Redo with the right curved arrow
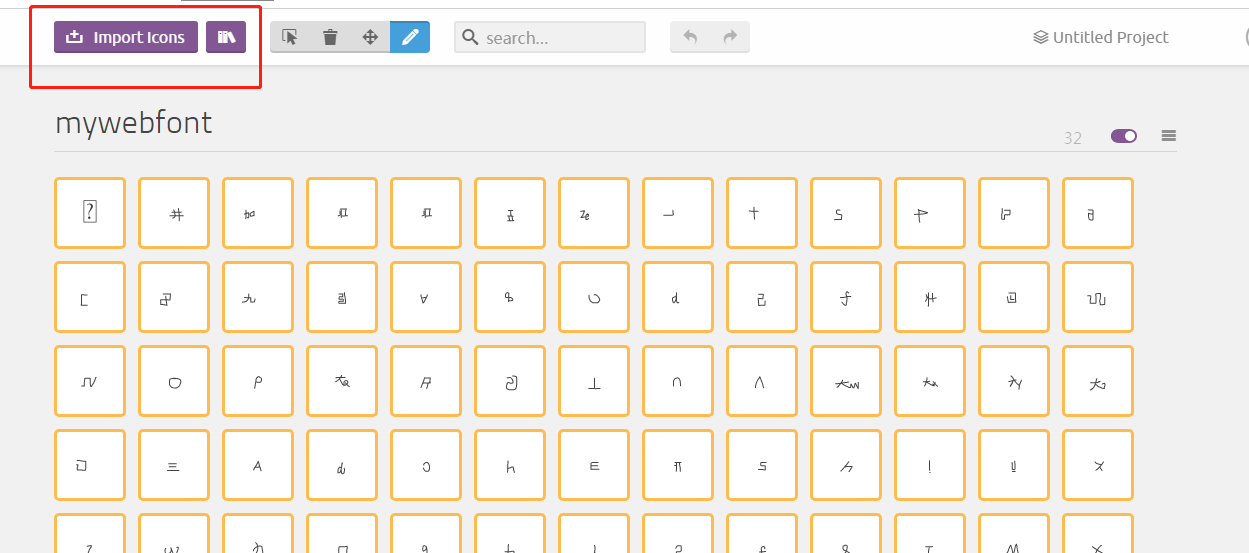The width and height of the screenshot is (1249, 553). click(730, 37)
